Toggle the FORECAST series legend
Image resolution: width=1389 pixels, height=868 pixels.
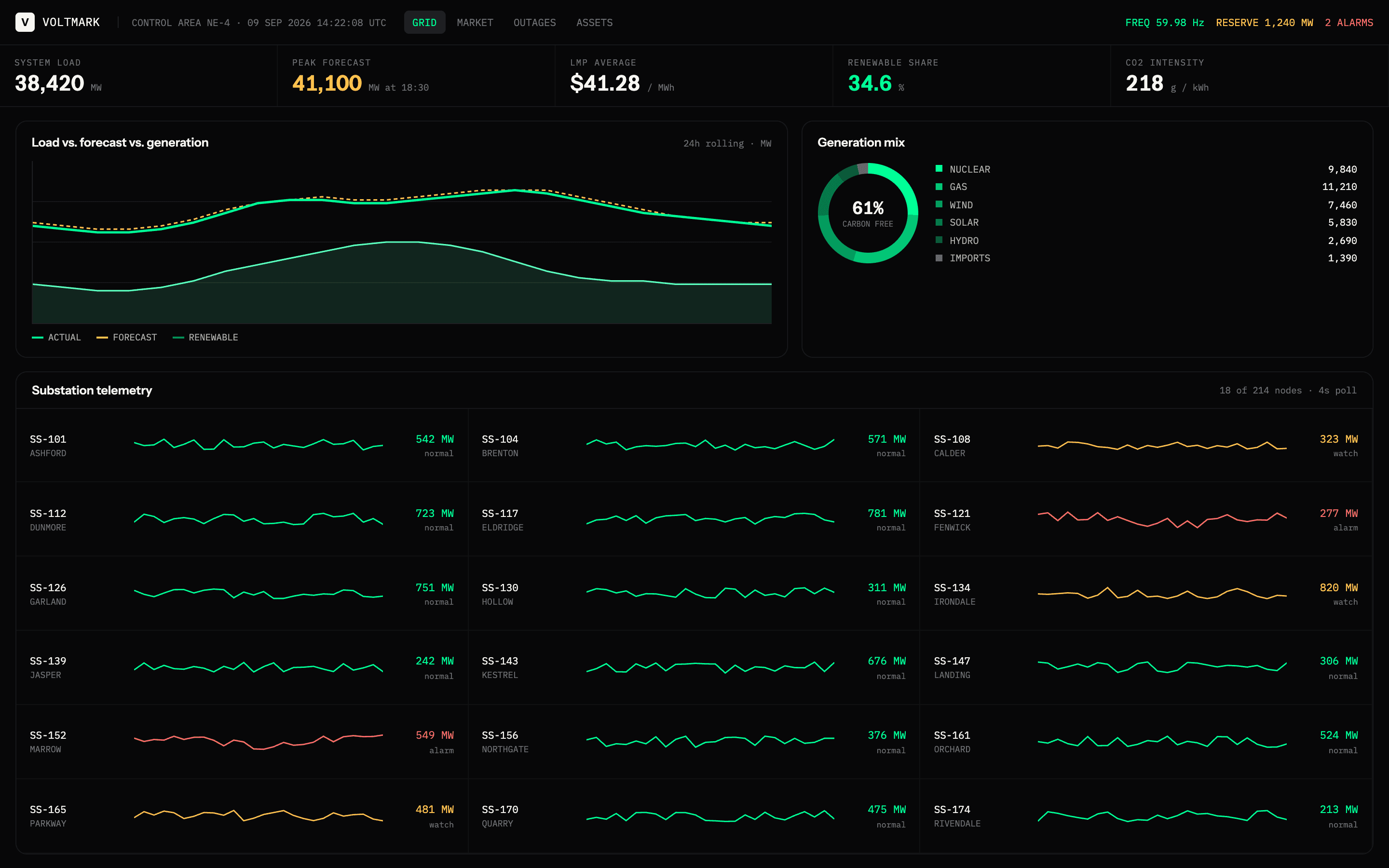126,337
